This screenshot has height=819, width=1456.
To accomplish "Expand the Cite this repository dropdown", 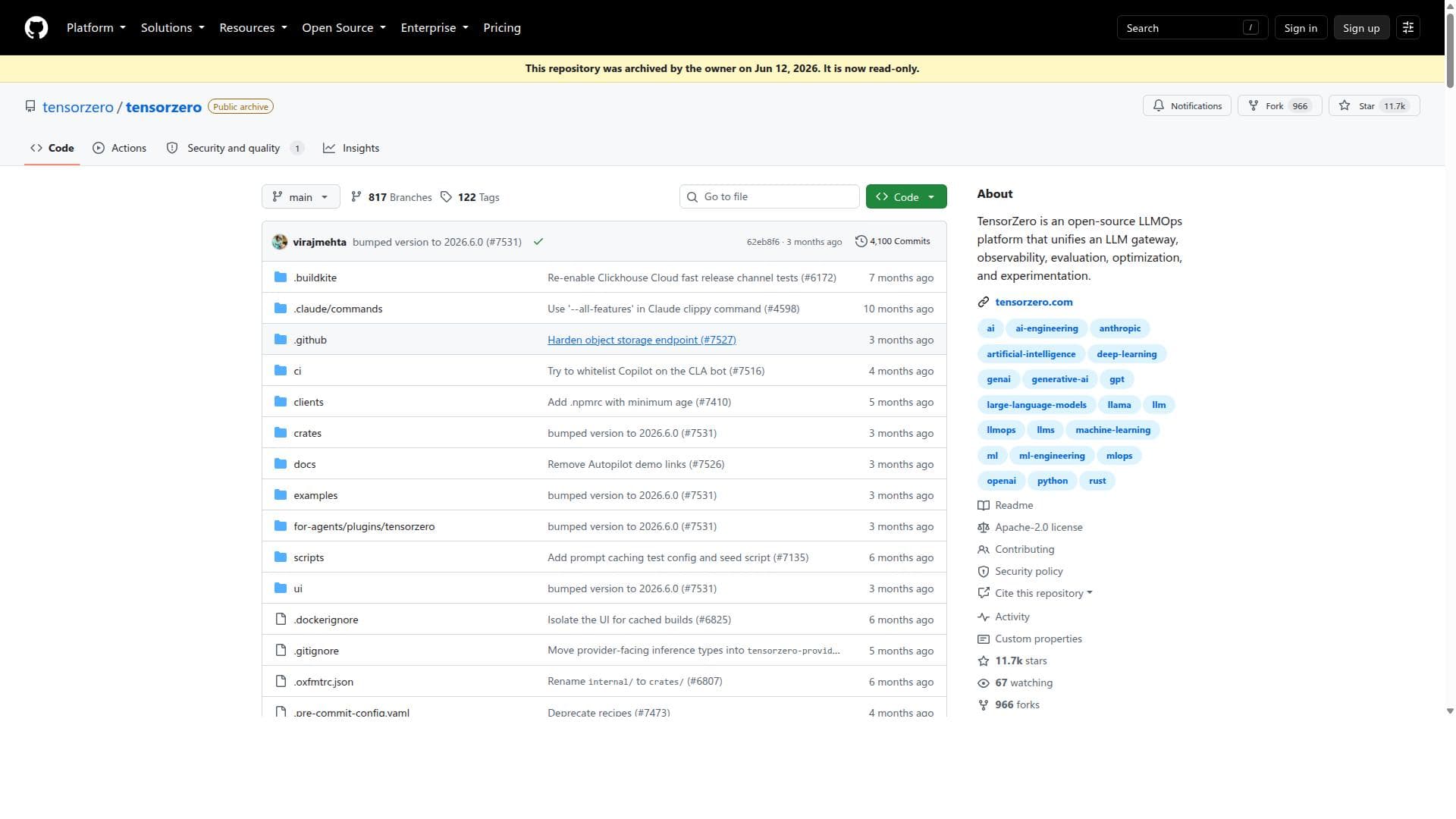I will coord(1043,594).
